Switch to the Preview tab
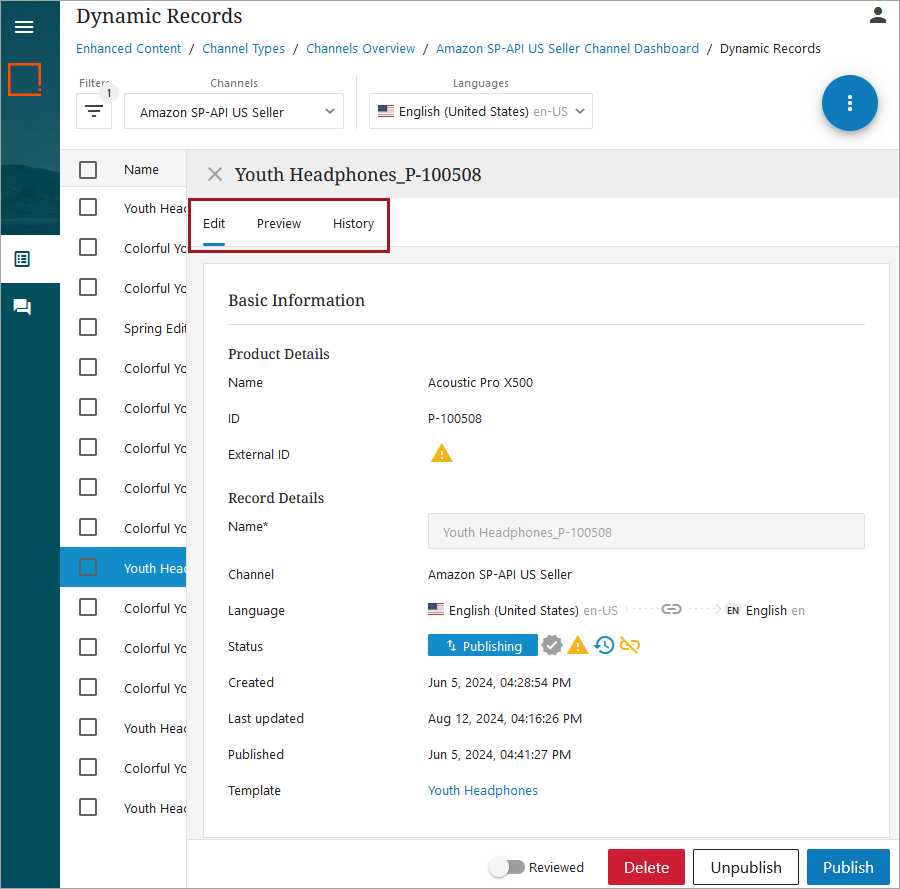The height and width of the screenshot is (889, 900). [x=278, y=224]
